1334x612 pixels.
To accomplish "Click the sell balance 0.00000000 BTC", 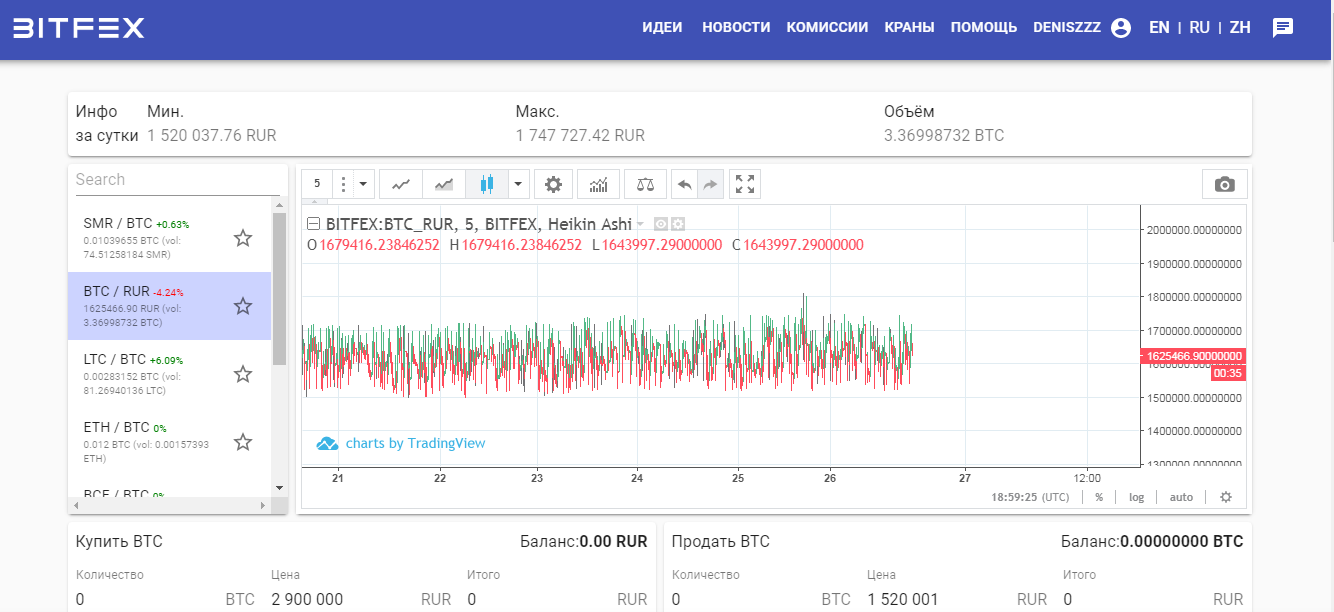I will click(1182, 542).
